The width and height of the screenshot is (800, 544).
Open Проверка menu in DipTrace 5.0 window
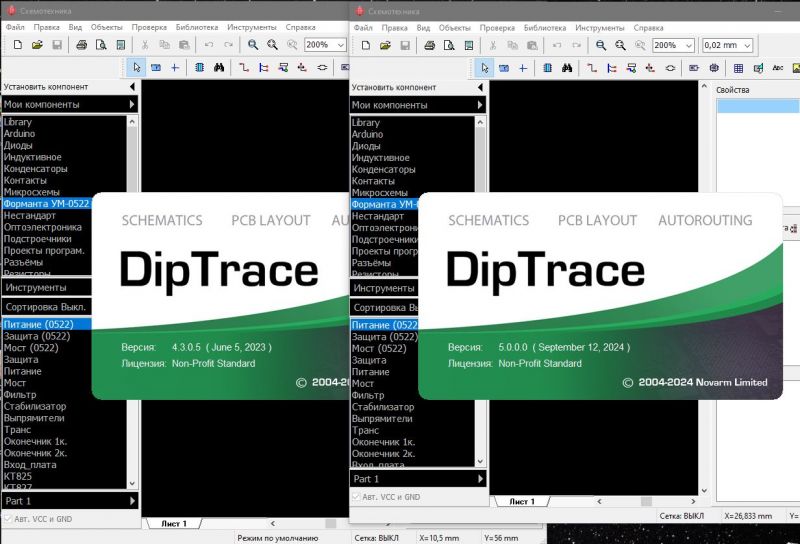[497, 28]
